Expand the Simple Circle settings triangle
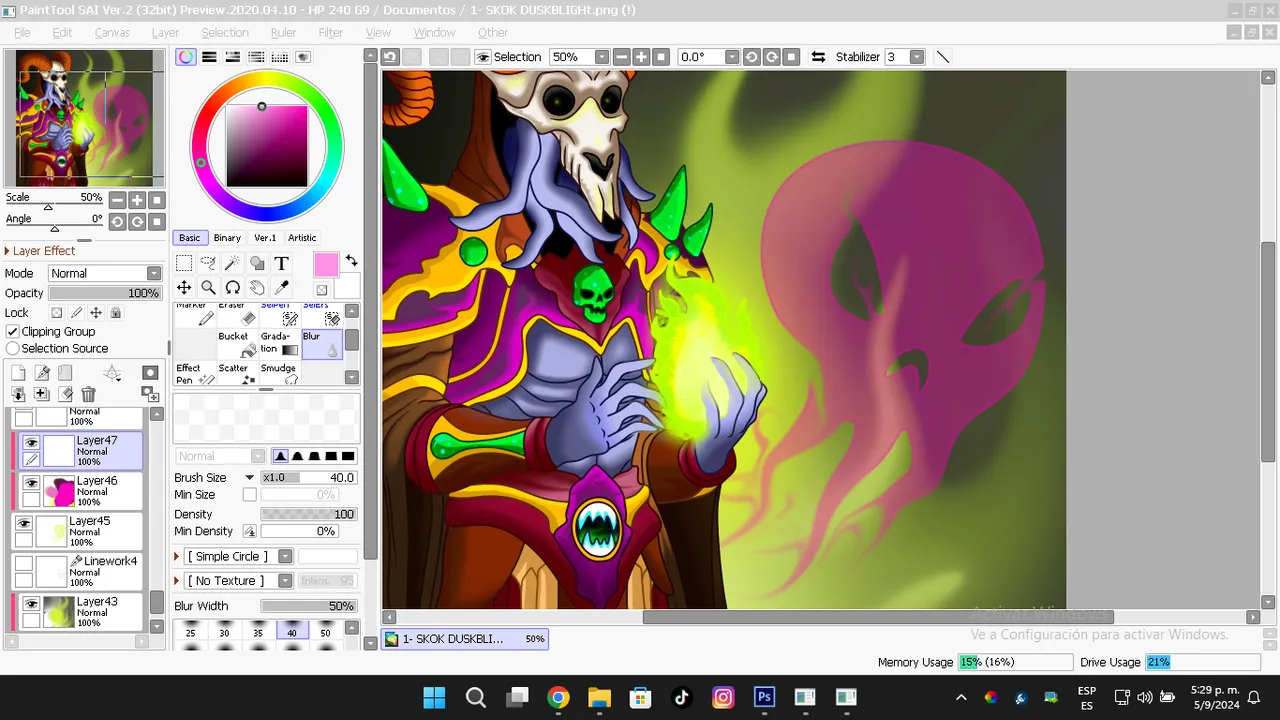 (177, 556)
